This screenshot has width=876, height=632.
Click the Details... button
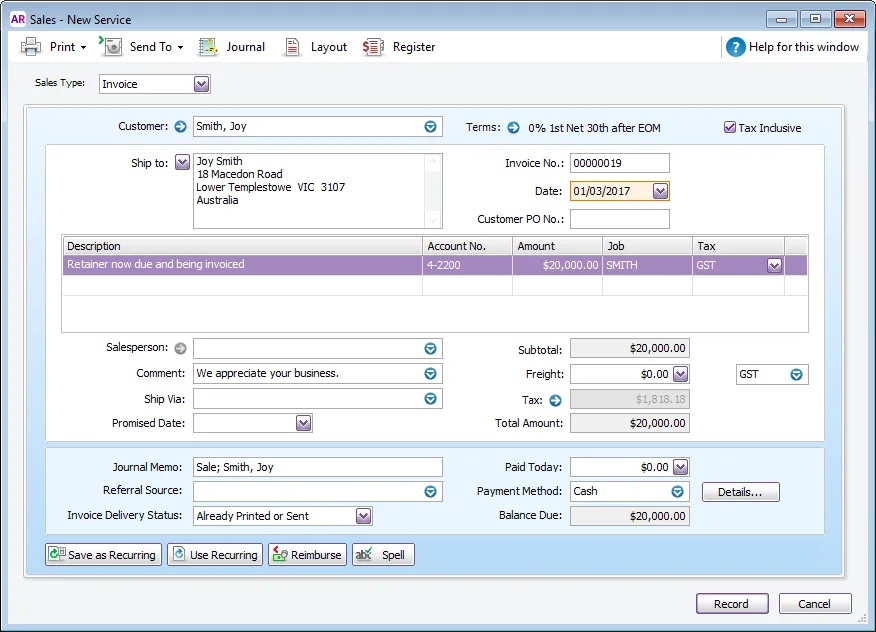click(x=740, y=492)
